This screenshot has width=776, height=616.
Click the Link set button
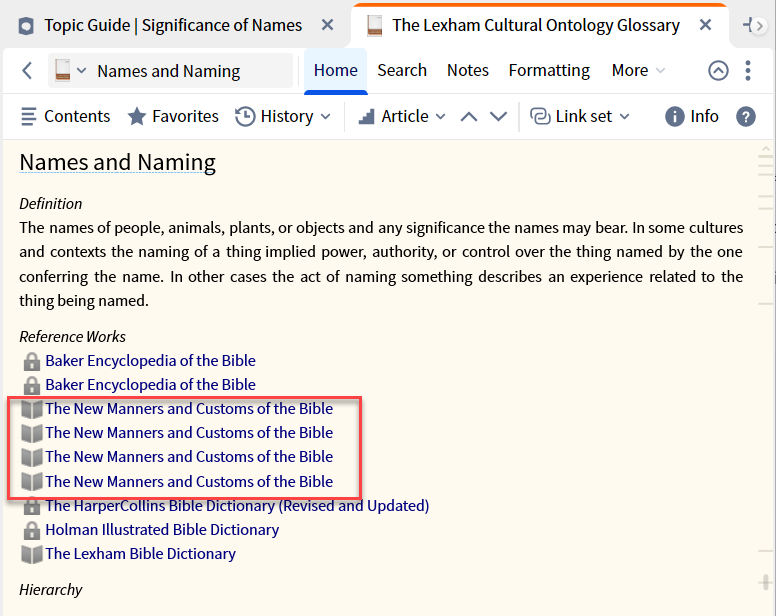tap(571, 116)
